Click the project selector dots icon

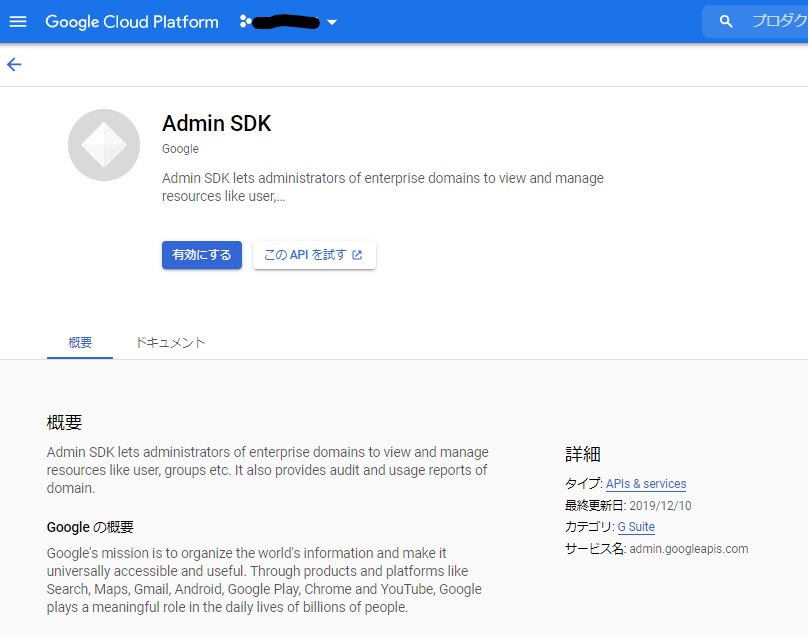(246, 22)
